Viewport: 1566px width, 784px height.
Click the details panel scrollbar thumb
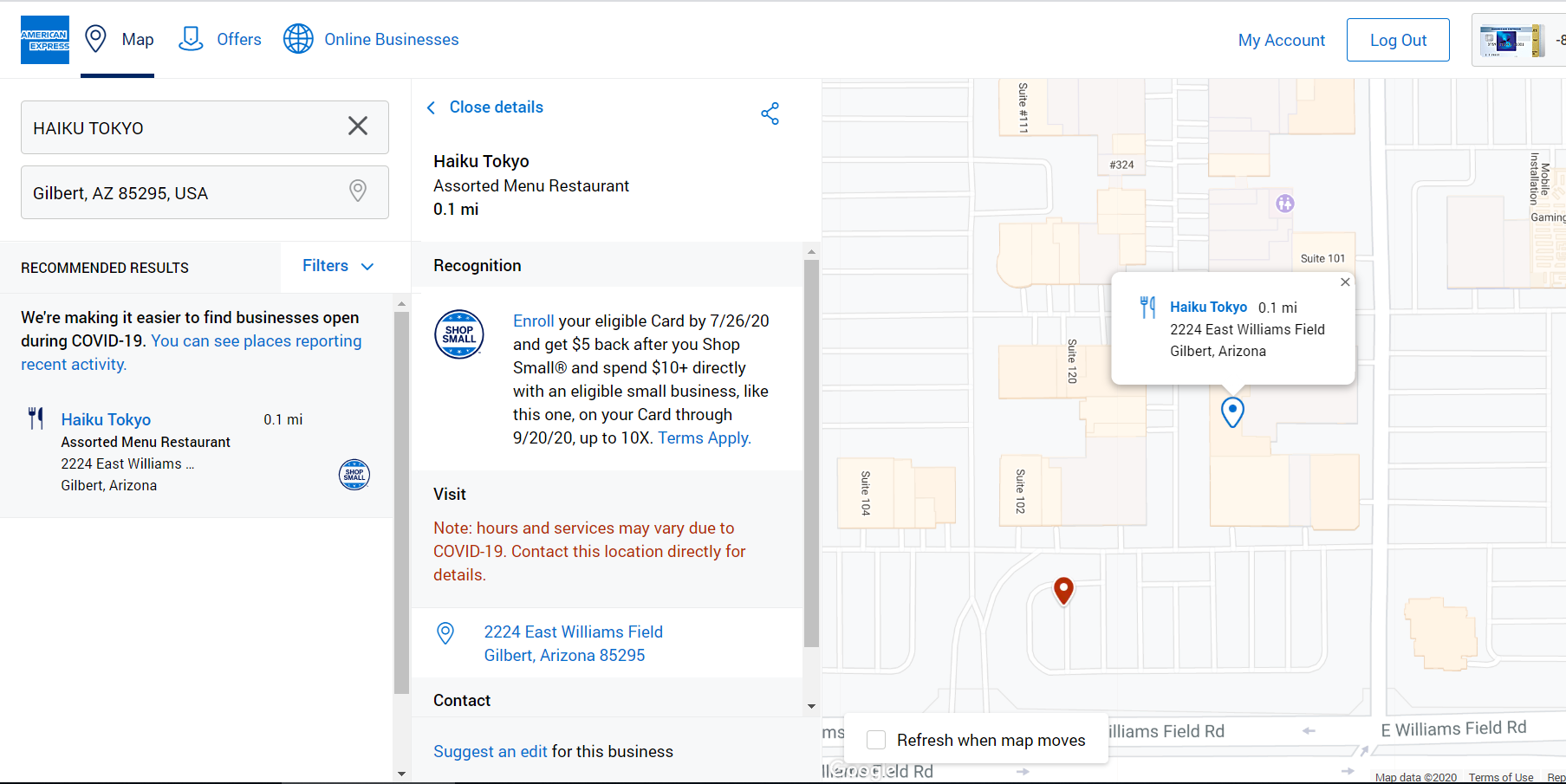coord(811,453)
